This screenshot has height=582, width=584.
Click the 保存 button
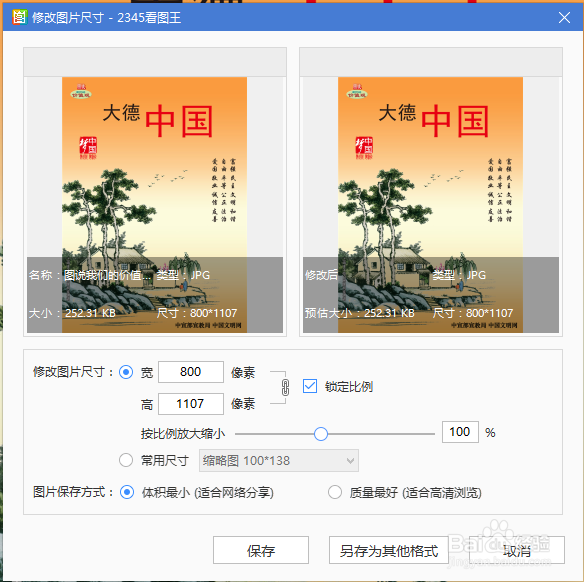pyautogui.click(x=261, y=550)
